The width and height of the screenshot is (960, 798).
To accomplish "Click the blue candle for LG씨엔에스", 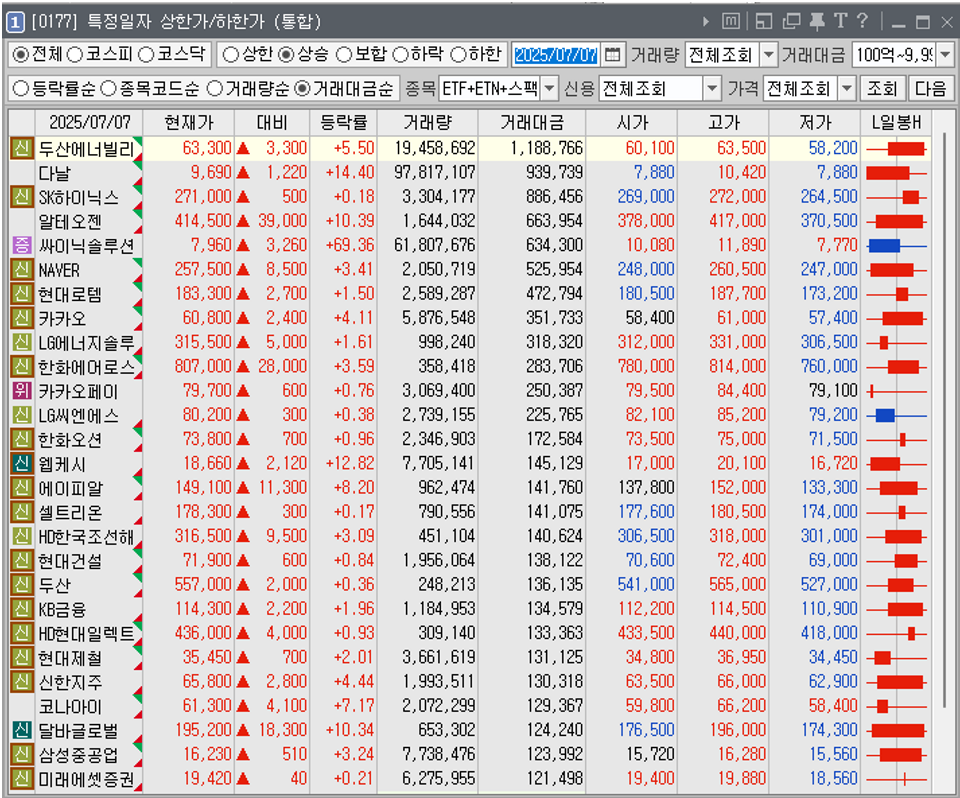I will point(885,416).
